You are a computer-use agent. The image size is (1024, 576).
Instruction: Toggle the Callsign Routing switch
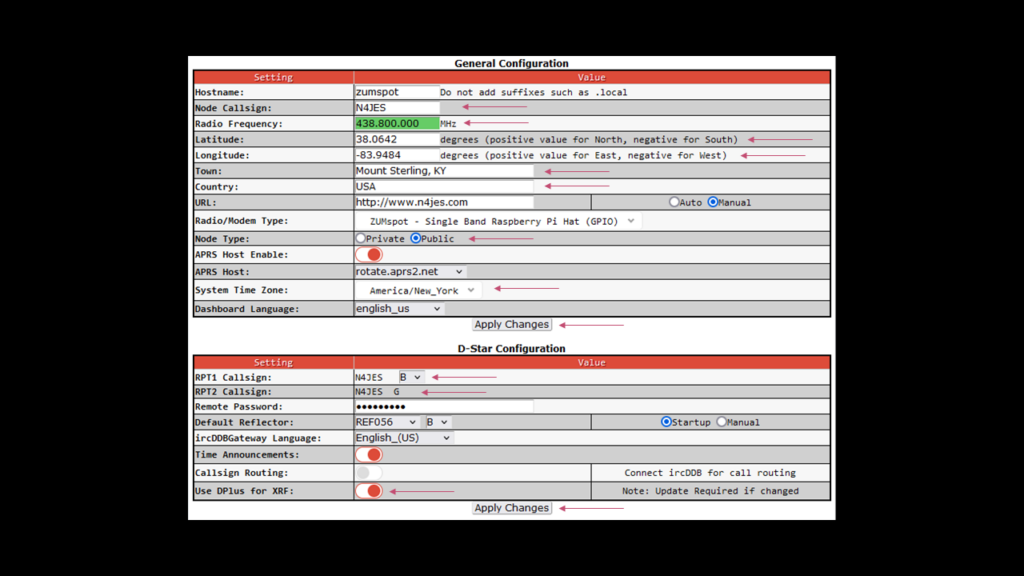click(369, 473)
